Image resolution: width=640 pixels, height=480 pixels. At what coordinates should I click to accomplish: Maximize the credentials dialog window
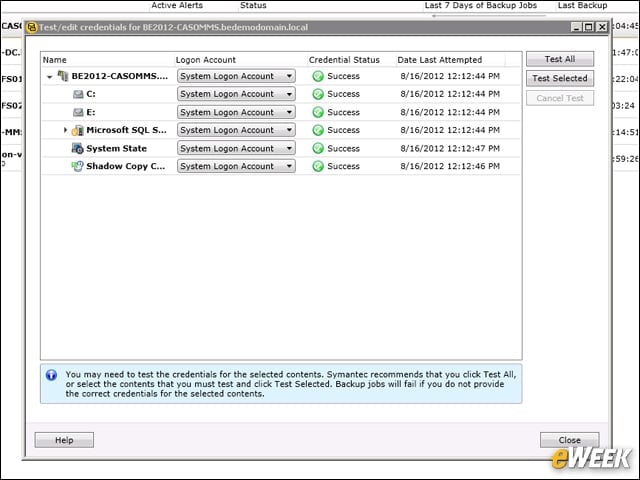coord(589,27)
